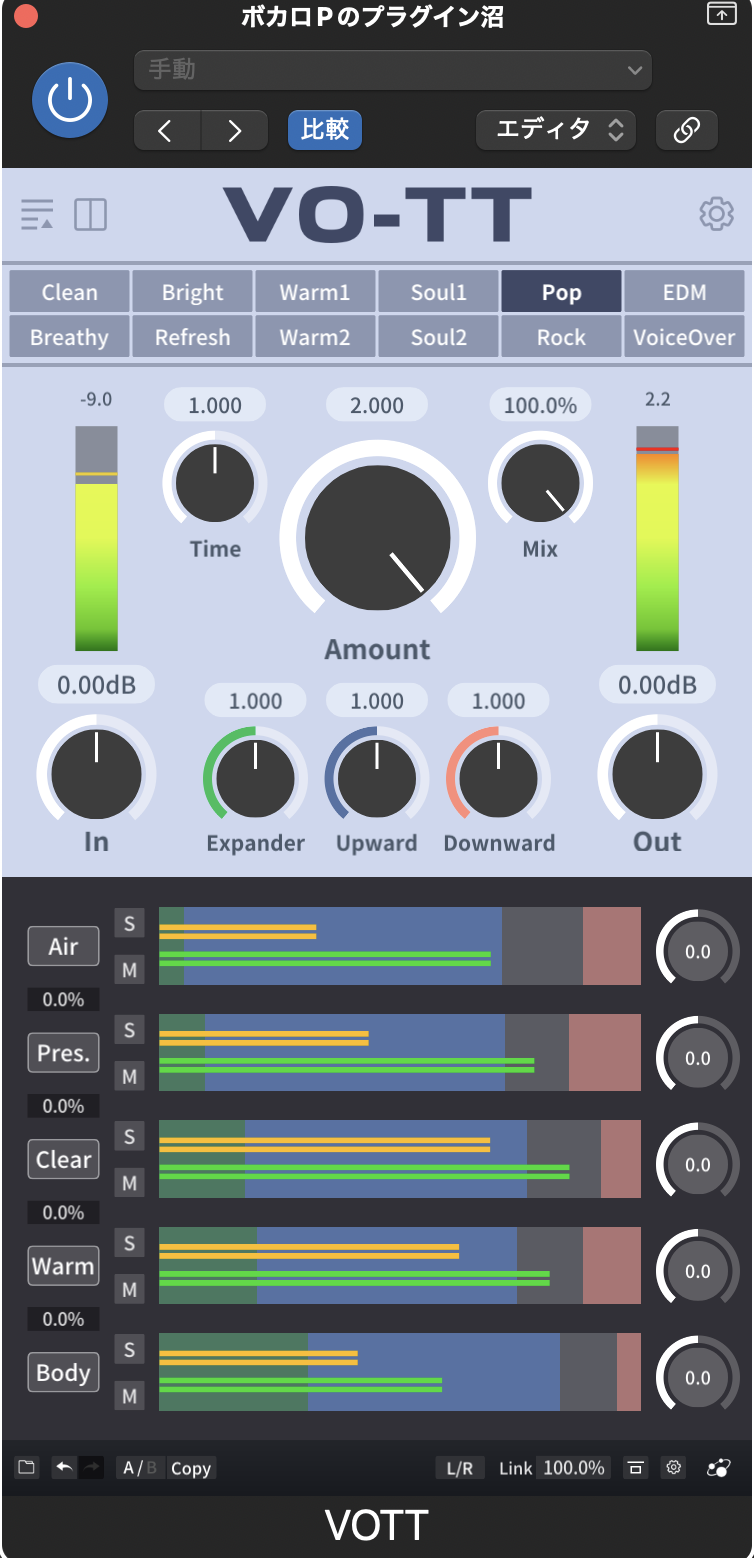Click the Warm band button
The image size is (754, 1558).
63,1266
